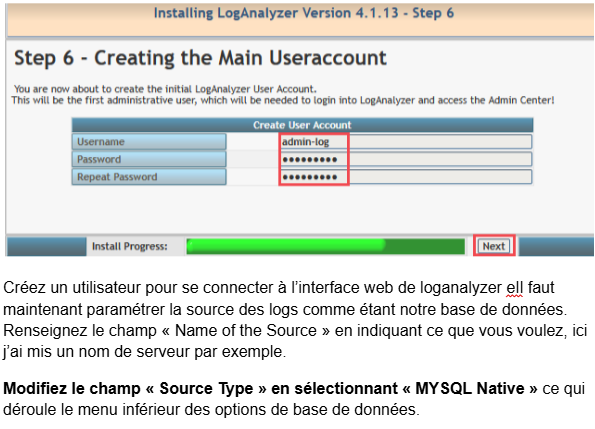Screen dimensions: 595x429
Task: Click the 'Create User Account' table header
Action: coord(302,125)
